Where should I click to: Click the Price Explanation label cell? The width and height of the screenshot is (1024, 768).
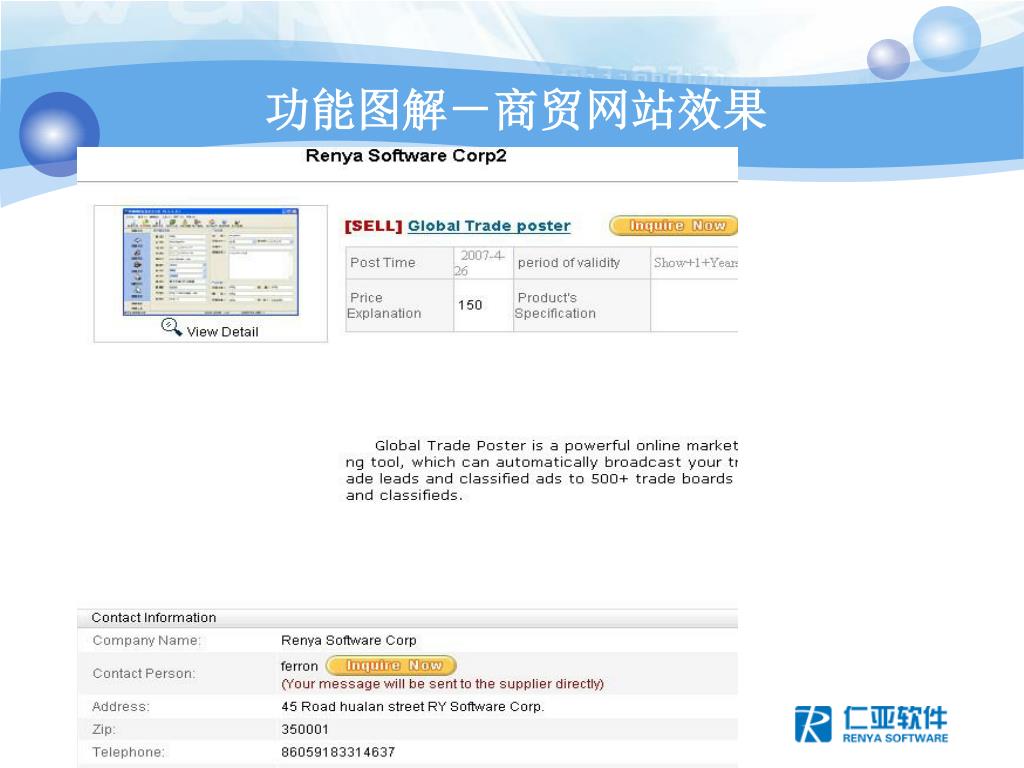[400, 306]
